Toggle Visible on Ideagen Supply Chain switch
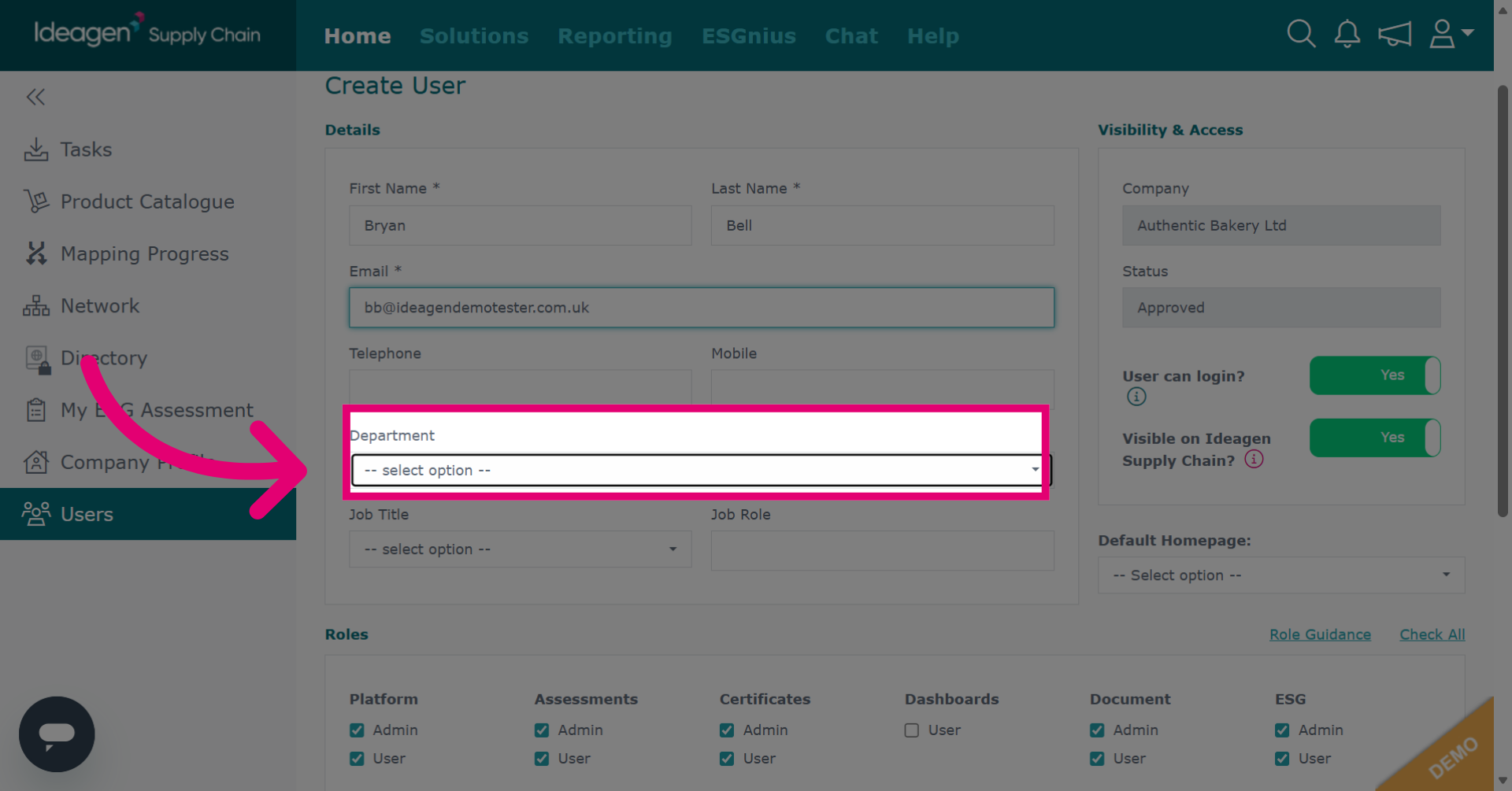The image size is (1512, 791). tap(1375, 438)
